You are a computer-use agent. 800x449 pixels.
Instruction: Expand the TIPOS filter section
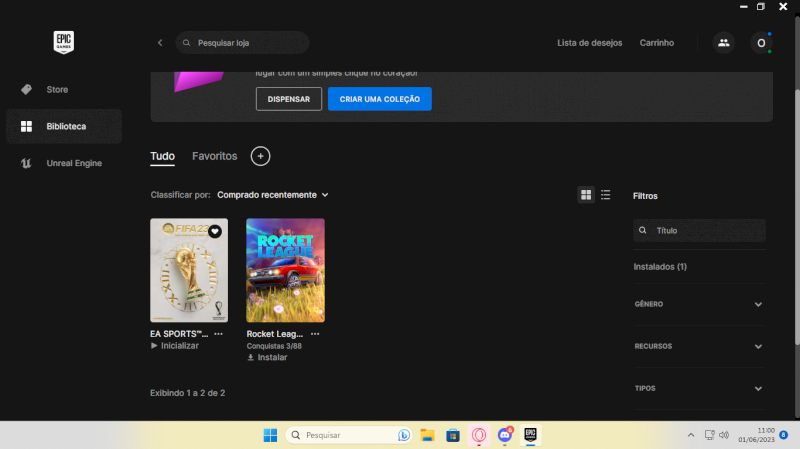[698, 388]
